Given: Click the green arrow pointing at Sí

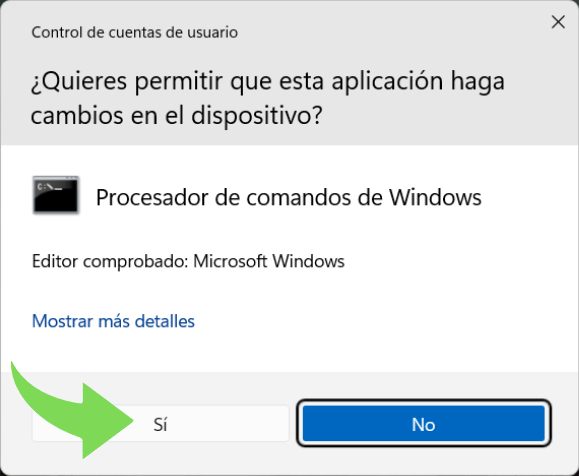Looking at the screenshot, I should (72, 410).
